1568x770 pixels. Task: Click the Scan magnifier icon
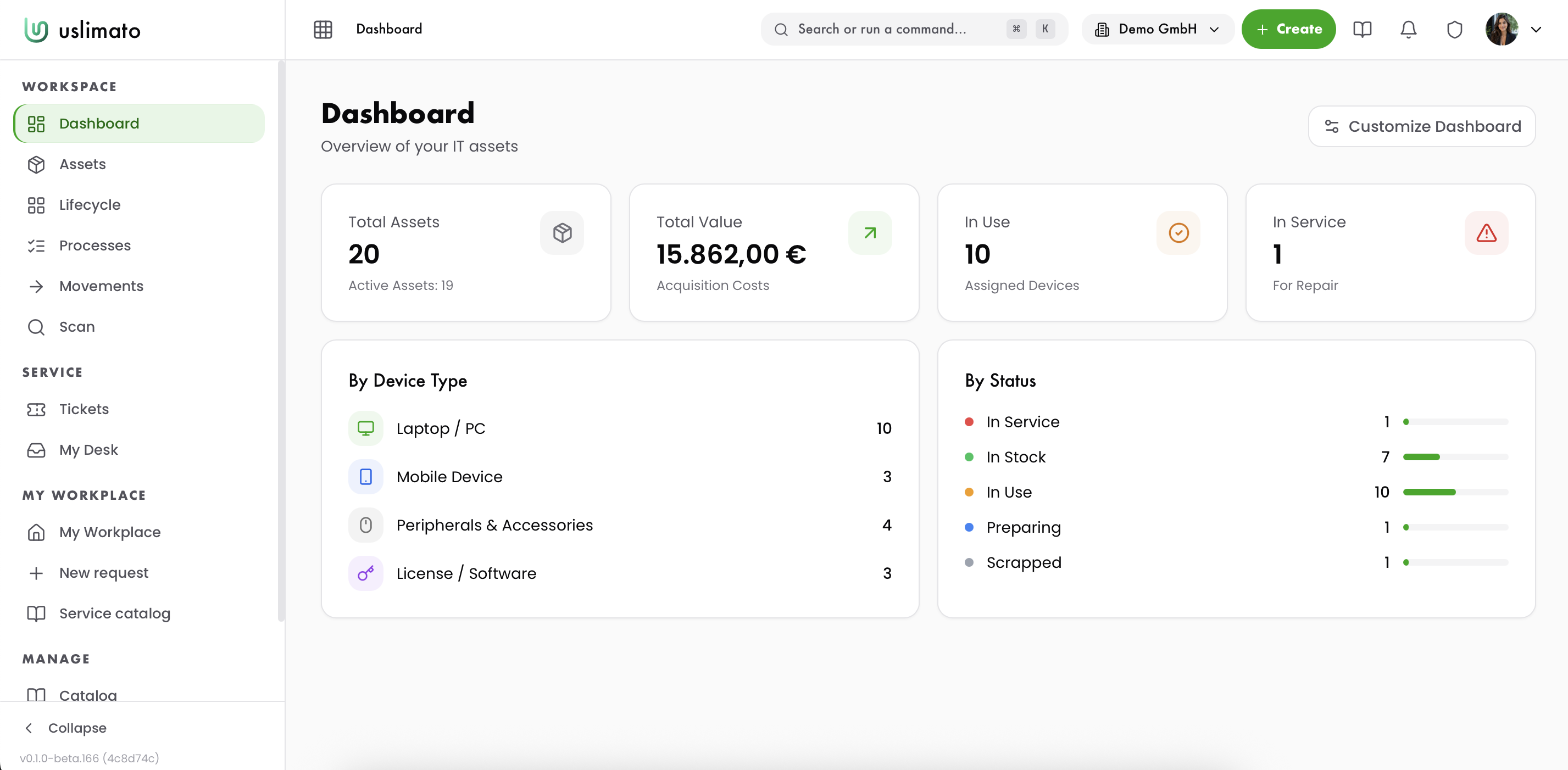tap(36, 327)
